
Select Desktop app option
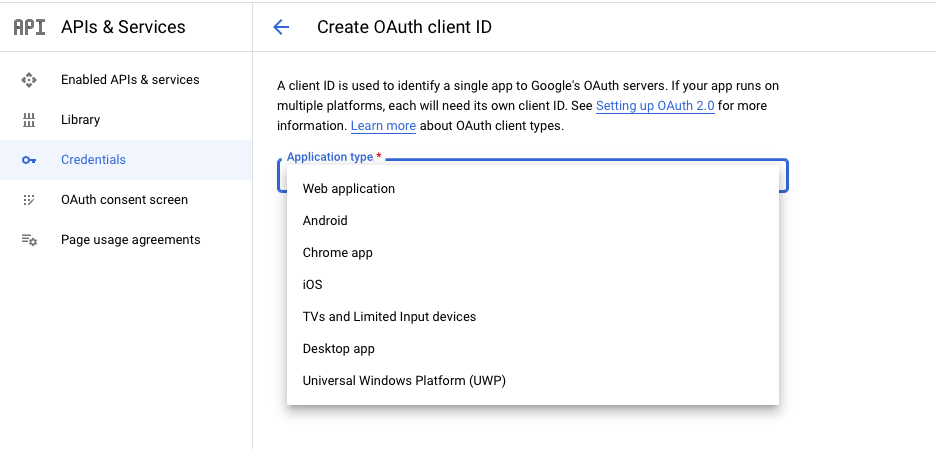tap(533, 349)
